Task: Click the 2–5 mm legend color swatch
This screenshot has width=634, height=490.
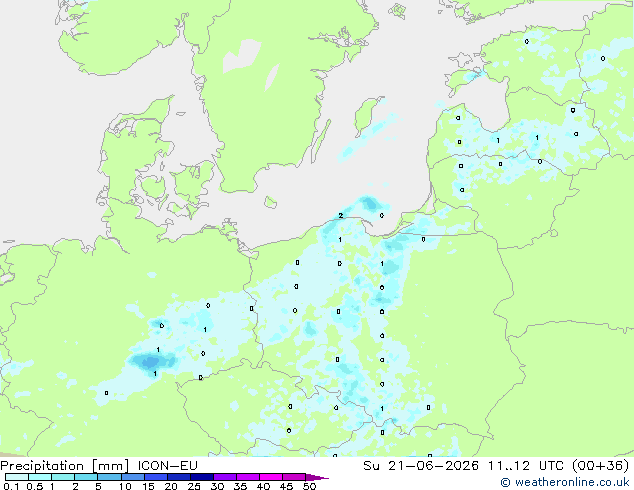Action: click(86, 477)
